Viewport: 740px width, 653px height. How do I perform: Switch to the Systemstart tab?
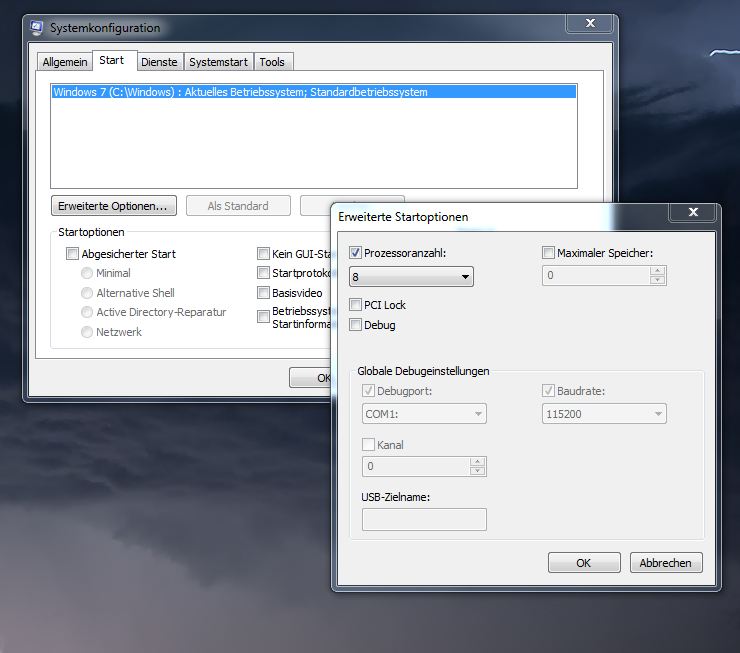[218, 62]
